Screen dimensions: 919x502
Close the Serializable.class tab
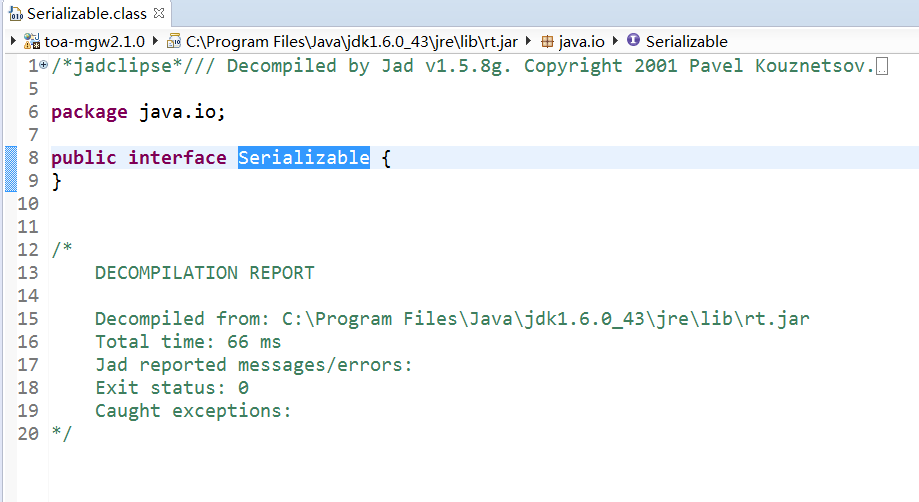point(159,12)
